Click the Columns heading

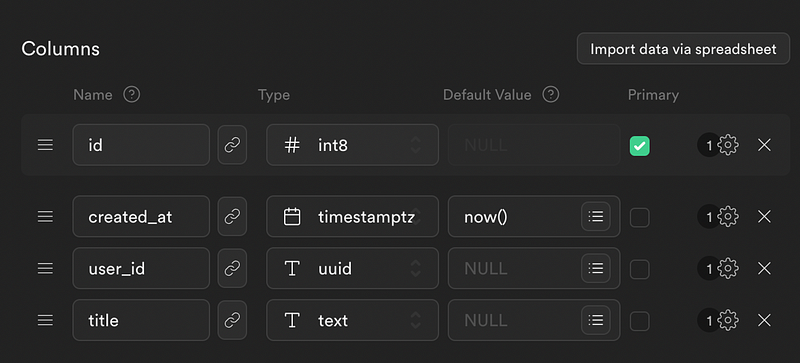(60, 49)
